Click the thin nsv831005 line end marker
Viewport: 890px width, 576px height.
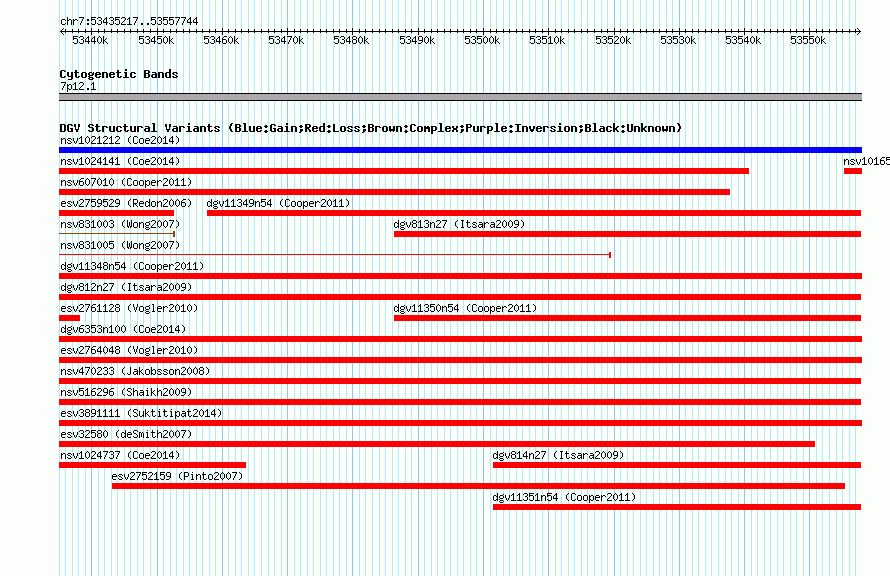[x=610, y=255]
